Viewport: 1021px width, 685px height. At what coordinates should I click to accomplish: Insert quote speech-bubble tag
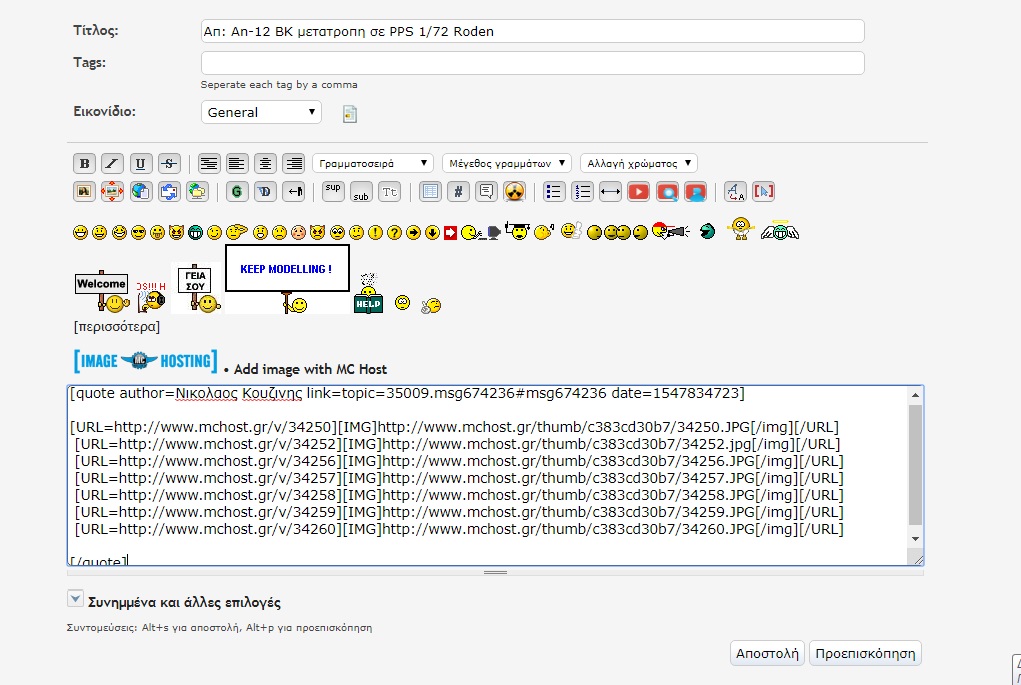point(486,191)
